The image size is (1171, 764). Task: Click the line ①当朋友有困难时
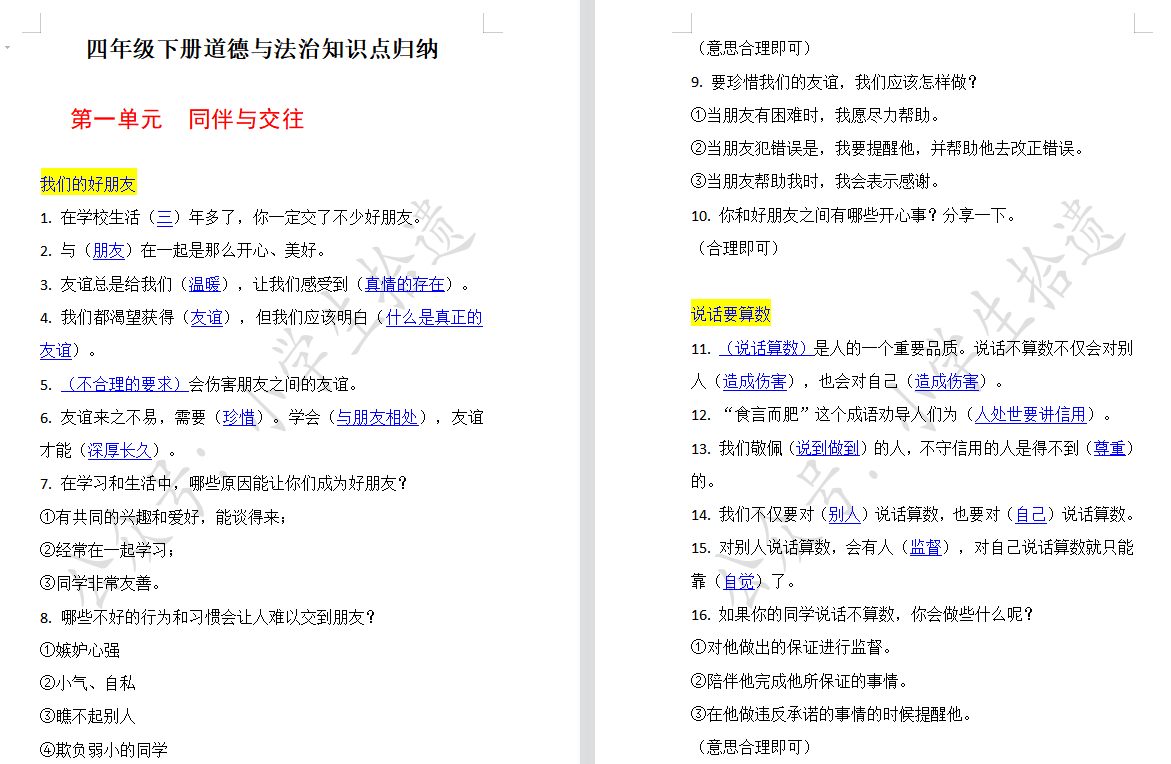816,115
